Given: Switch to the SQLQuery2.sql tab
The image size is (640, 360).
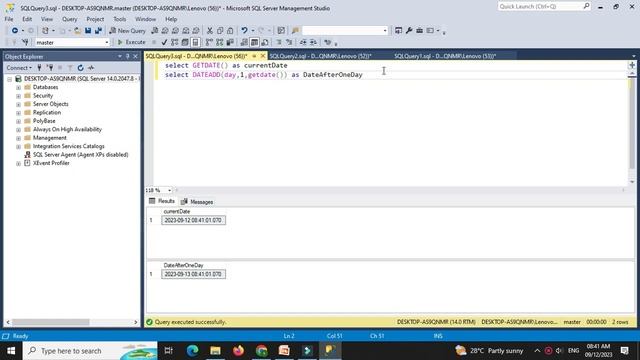Looking at the screenshot, I should pos(320,56).
